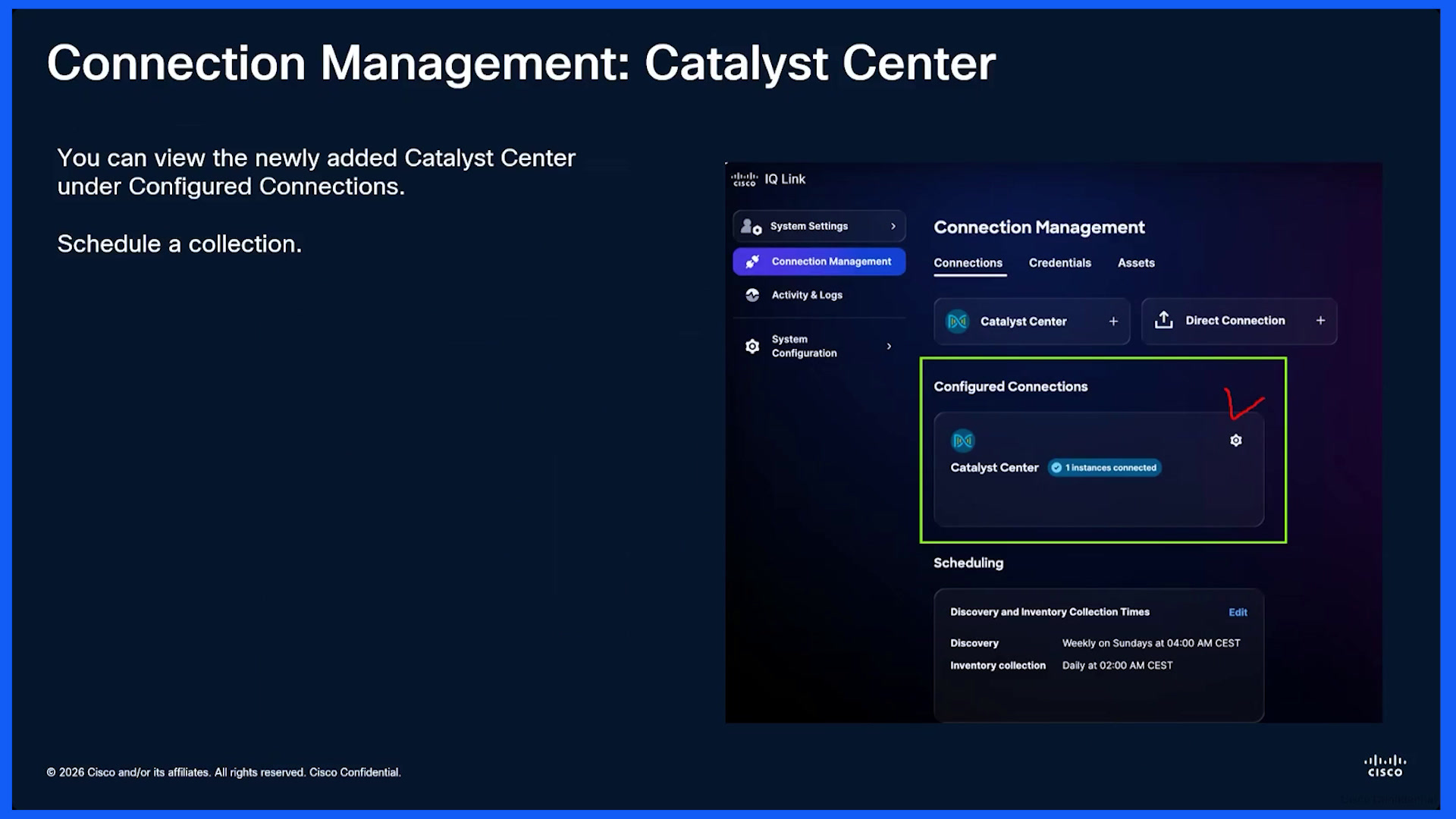Click the Connection Management page heading
Image resolution: width=1456 pixels, height=819 pixels.
pyautogui.click(x=1039, y=227)
